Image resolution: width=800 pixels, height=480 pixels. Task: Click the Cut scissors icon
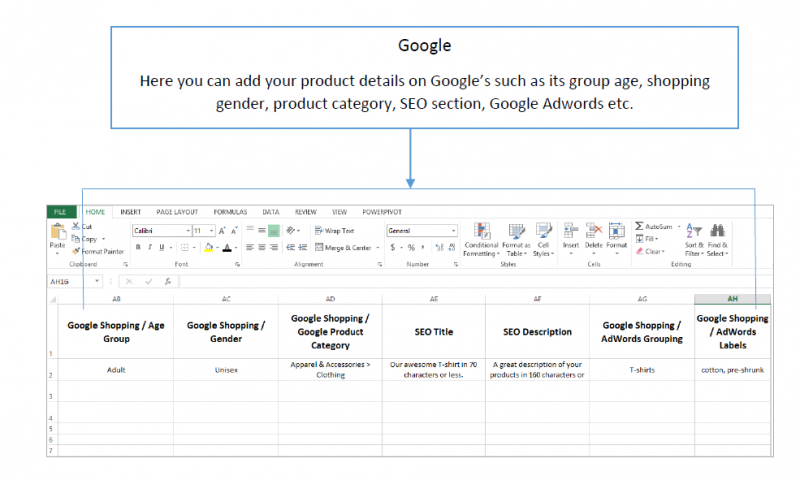[x=76, y=226]
